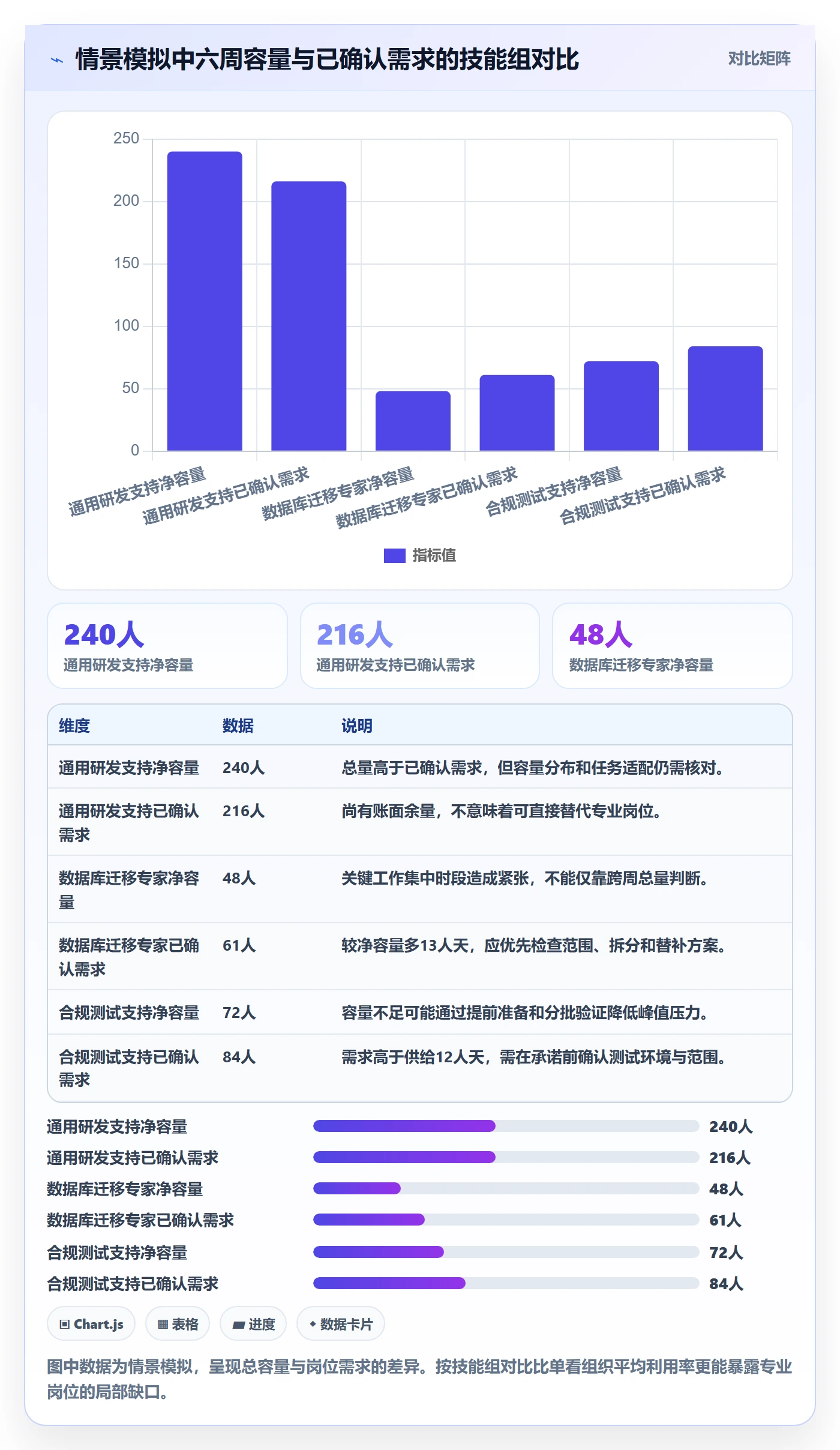This screenshot has height=1450, width=840.
Task: Click the y-axis value 100 on the chart
Action: click(x=126, y=326)
